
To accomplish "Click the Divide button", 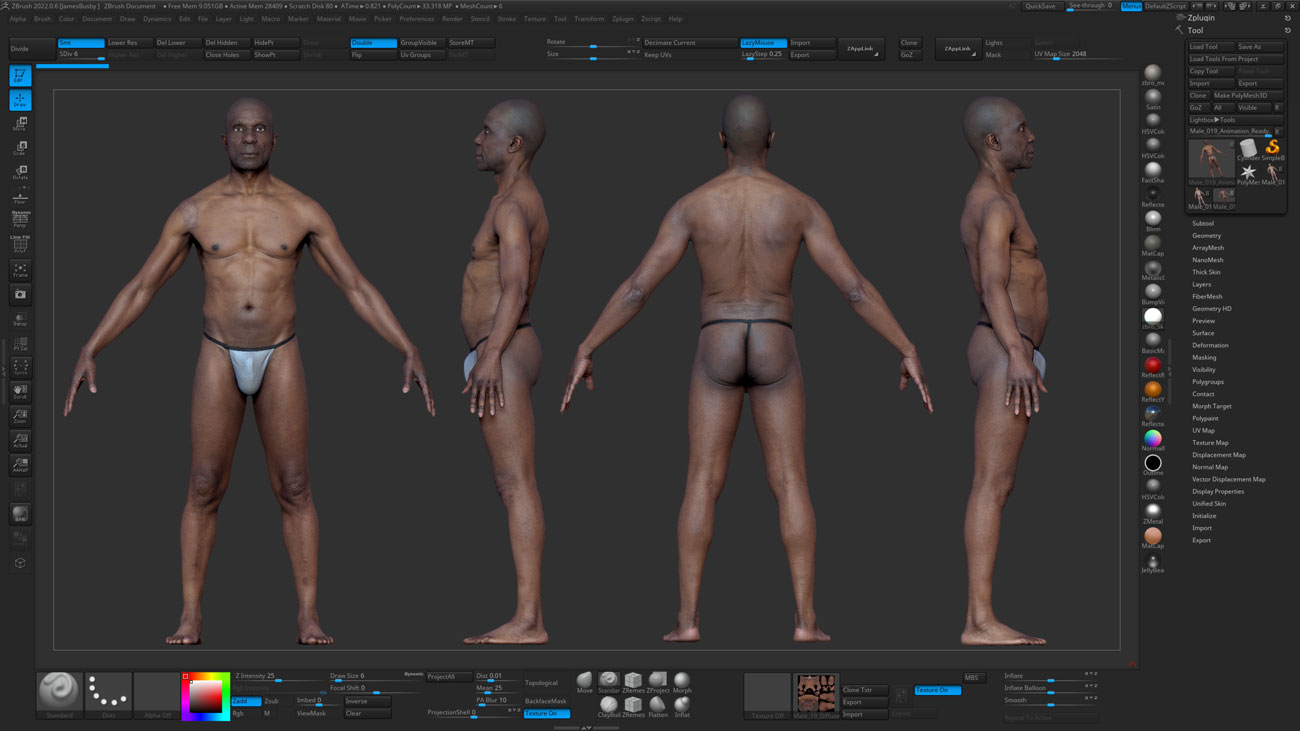I will click(30, 47).
